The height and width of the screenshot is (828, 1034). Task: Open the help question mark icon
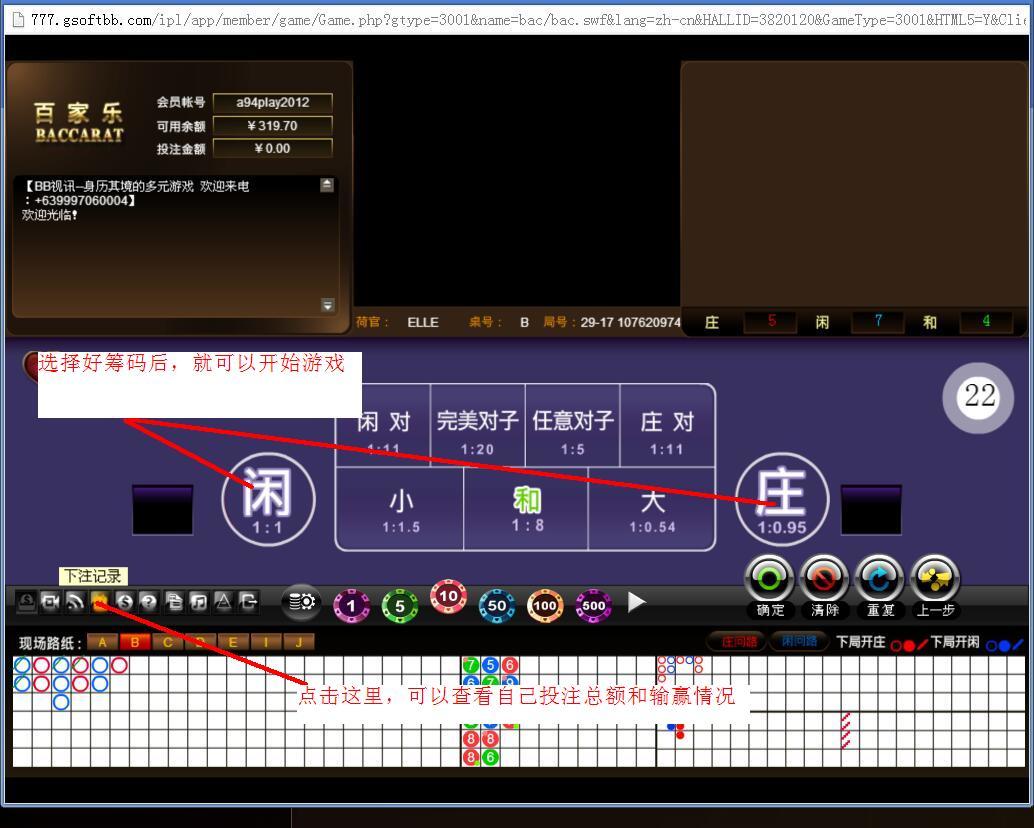pos(149,601)
